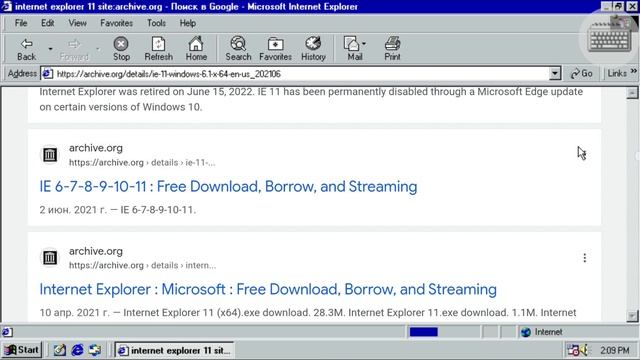The height and width of the screenshot is (360, 640).
Task: Click the system tray scheduler icon
Action: coord(573,350)
